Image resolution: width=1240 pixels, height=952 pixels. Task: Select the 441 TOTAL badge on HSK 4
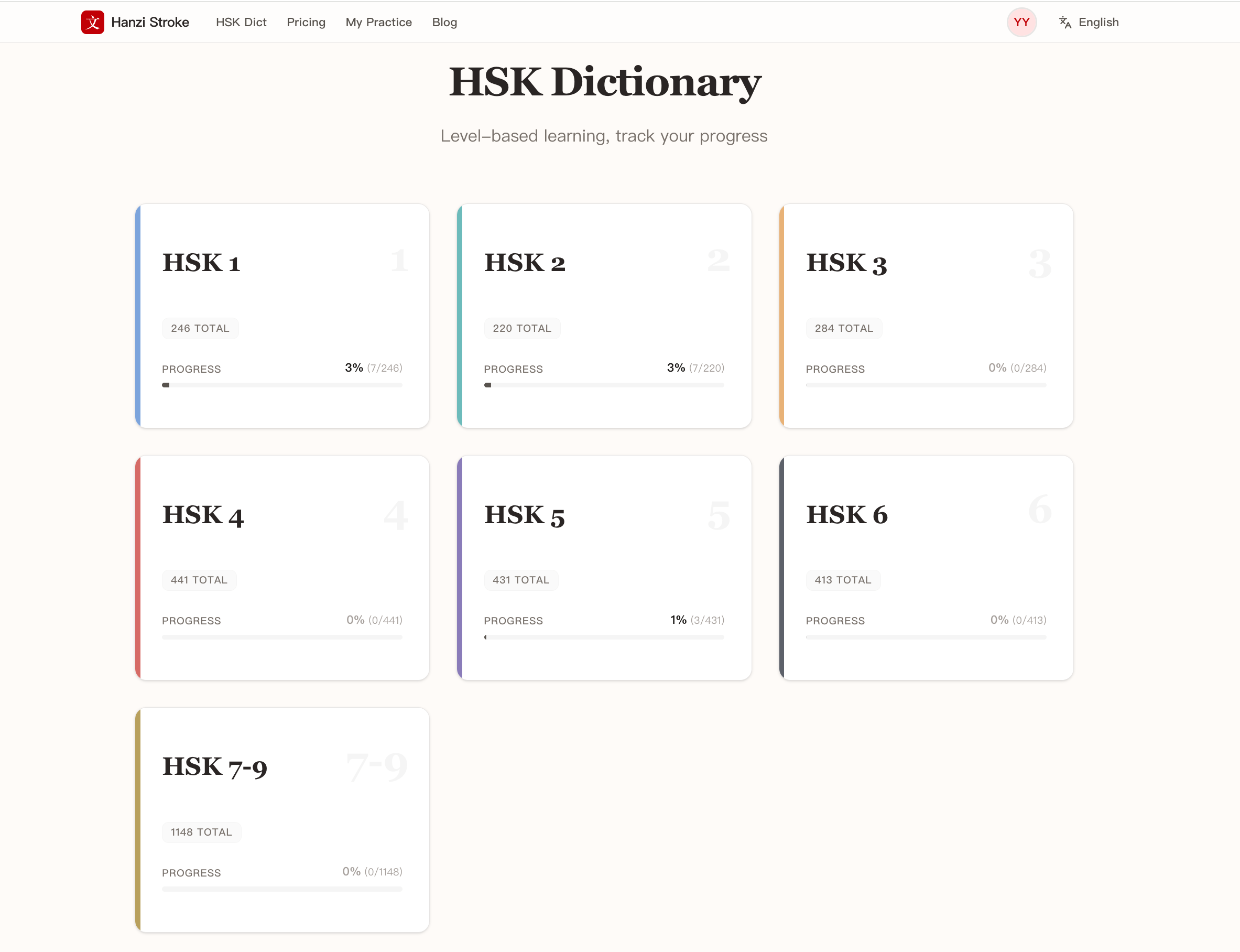(x=199, y=580)
